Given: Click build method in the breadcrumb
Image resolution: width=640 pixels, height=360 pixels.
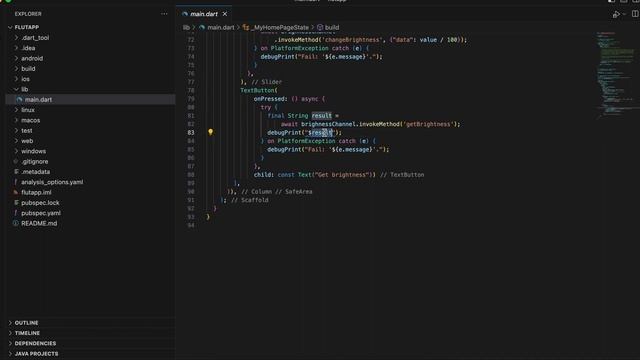Looking at the screenshot, I should point(332,27).
